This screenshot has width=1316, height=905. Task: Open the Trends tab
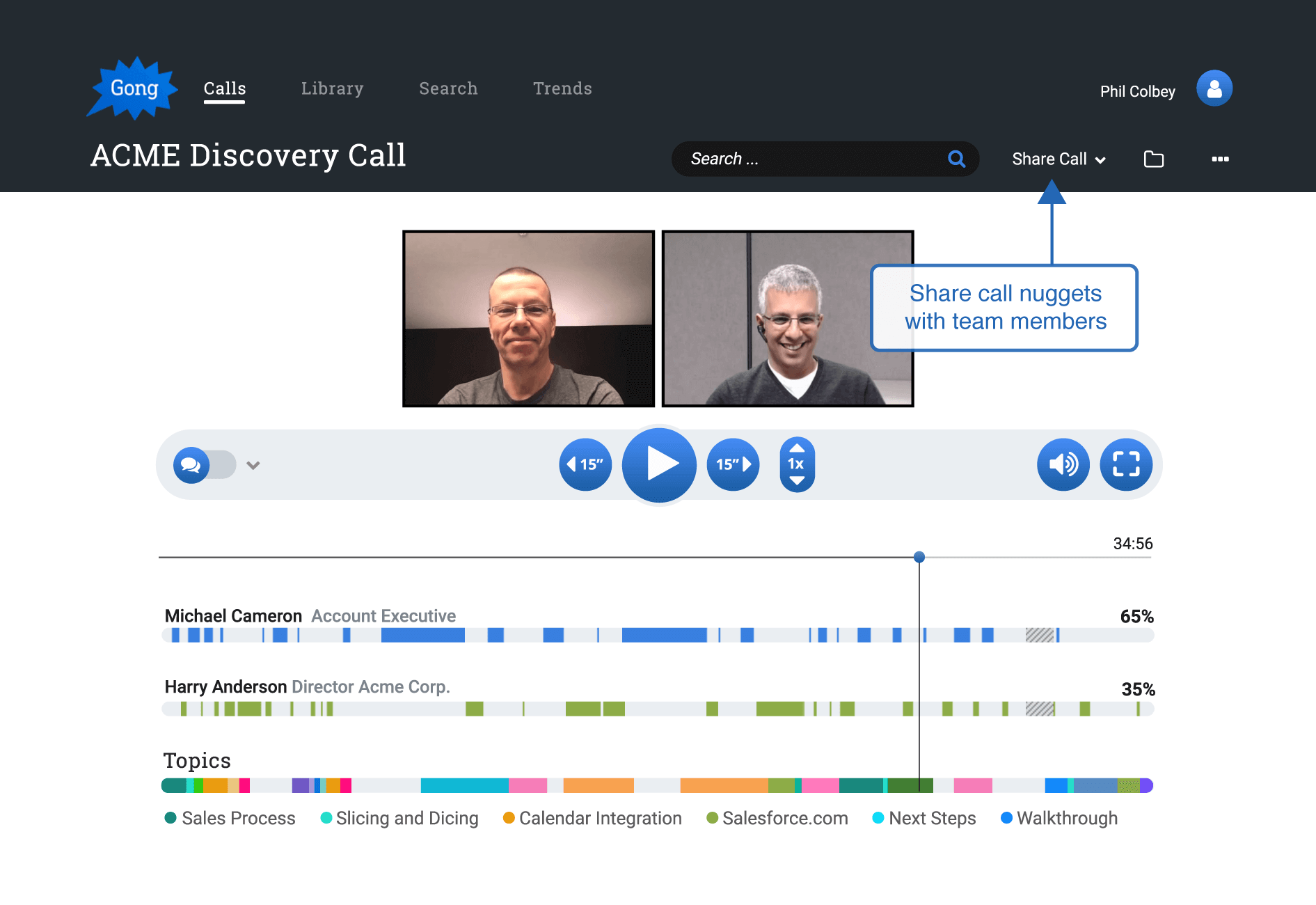coord(562,88)
